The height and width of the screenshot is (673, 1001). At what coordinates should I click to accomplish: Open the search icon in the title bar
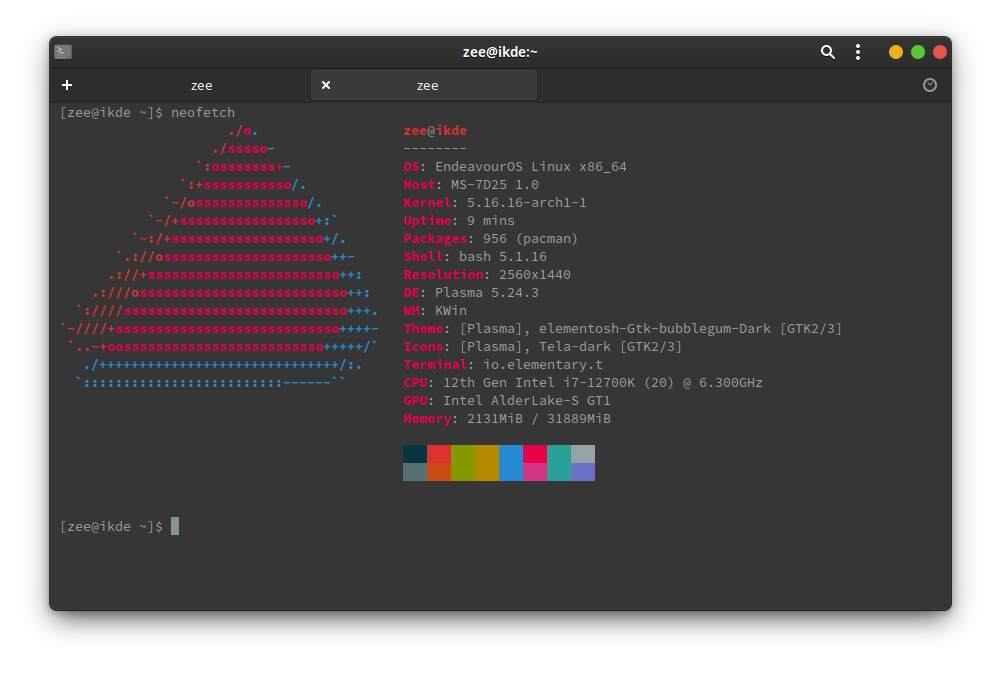[827, 51]
